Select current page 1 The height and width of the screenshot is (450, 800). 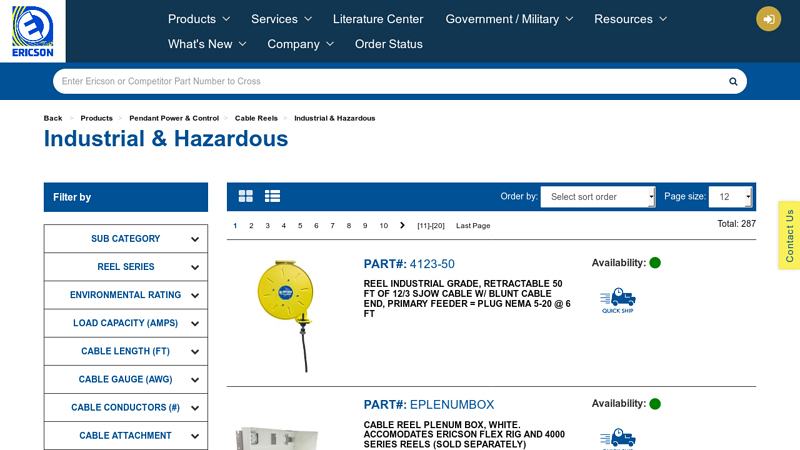(x=235, y=226)
